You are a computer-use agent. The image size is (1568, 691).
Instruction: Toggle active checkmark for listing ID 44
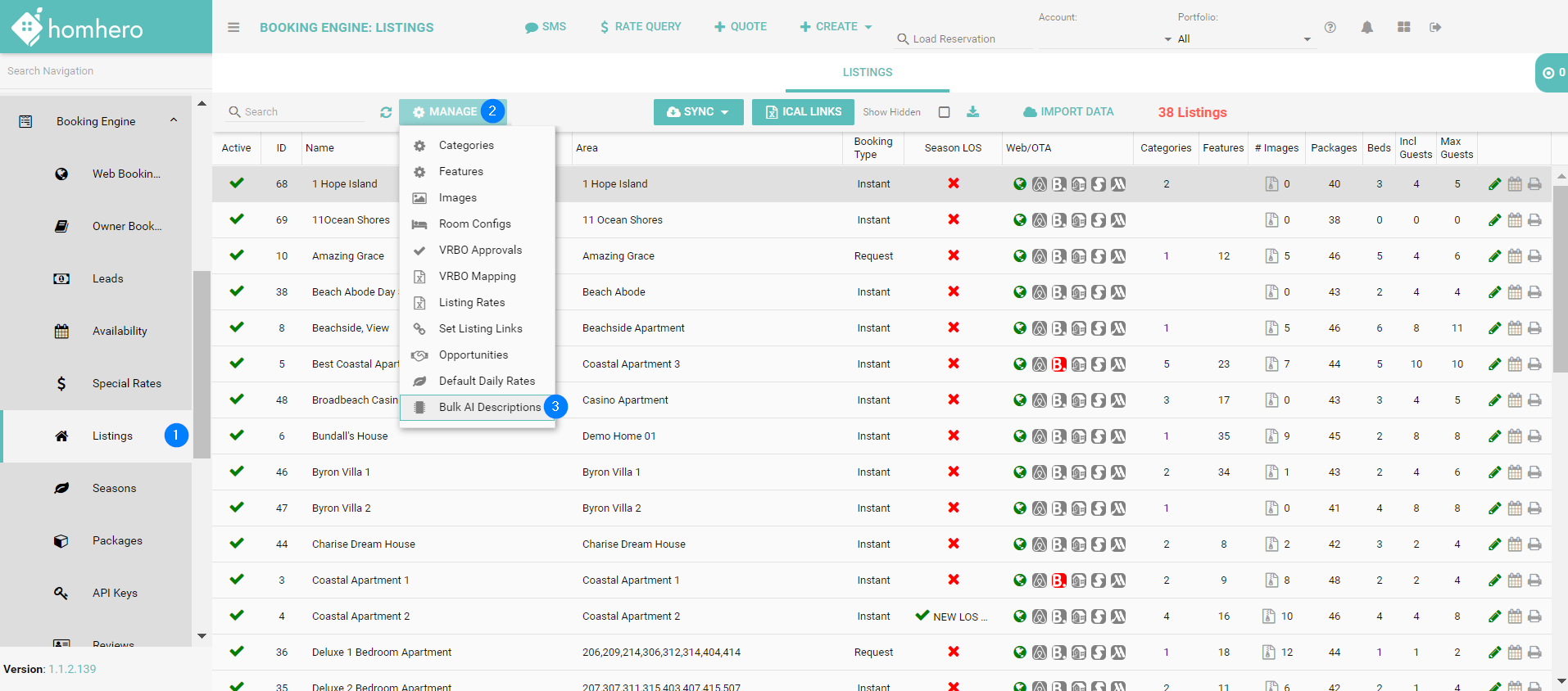237,544
